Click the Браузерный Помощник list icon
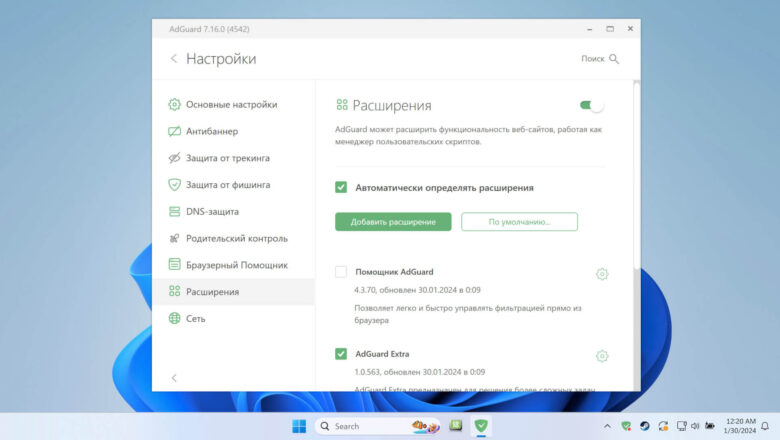This screenshot has height=440, width=780. tap(174, 264)
